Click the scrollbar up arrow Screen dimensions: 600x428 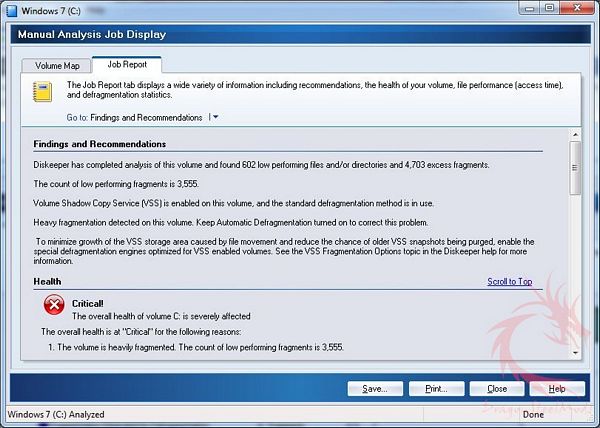pos(575,135)
